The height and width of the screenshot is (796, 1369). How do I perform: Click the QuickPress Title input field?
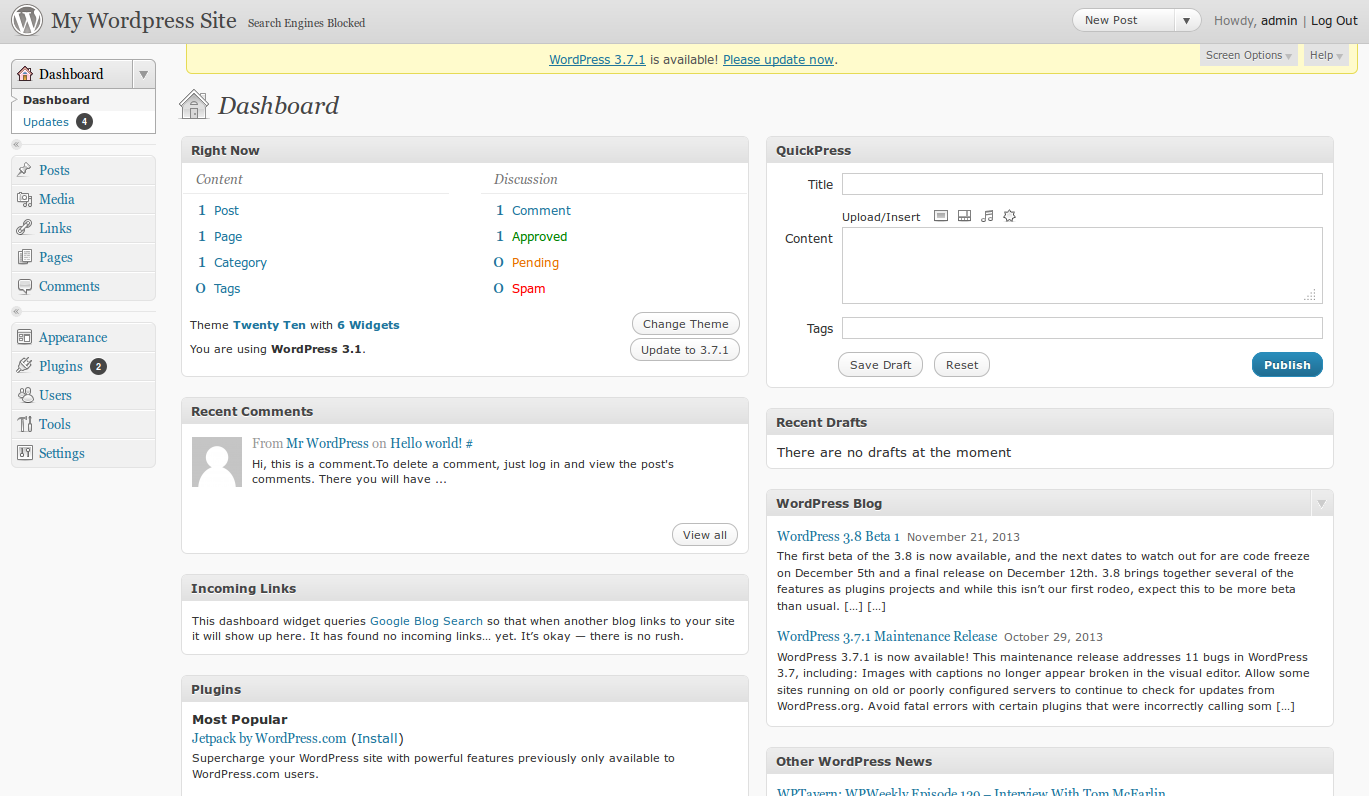pos(1082,184)
